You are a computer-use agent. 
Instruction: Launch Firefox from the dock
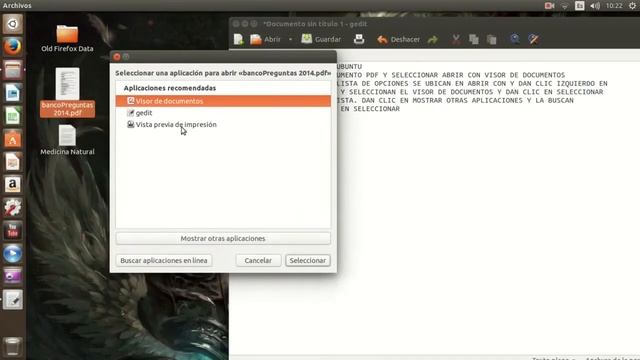(x=13, y=47)
